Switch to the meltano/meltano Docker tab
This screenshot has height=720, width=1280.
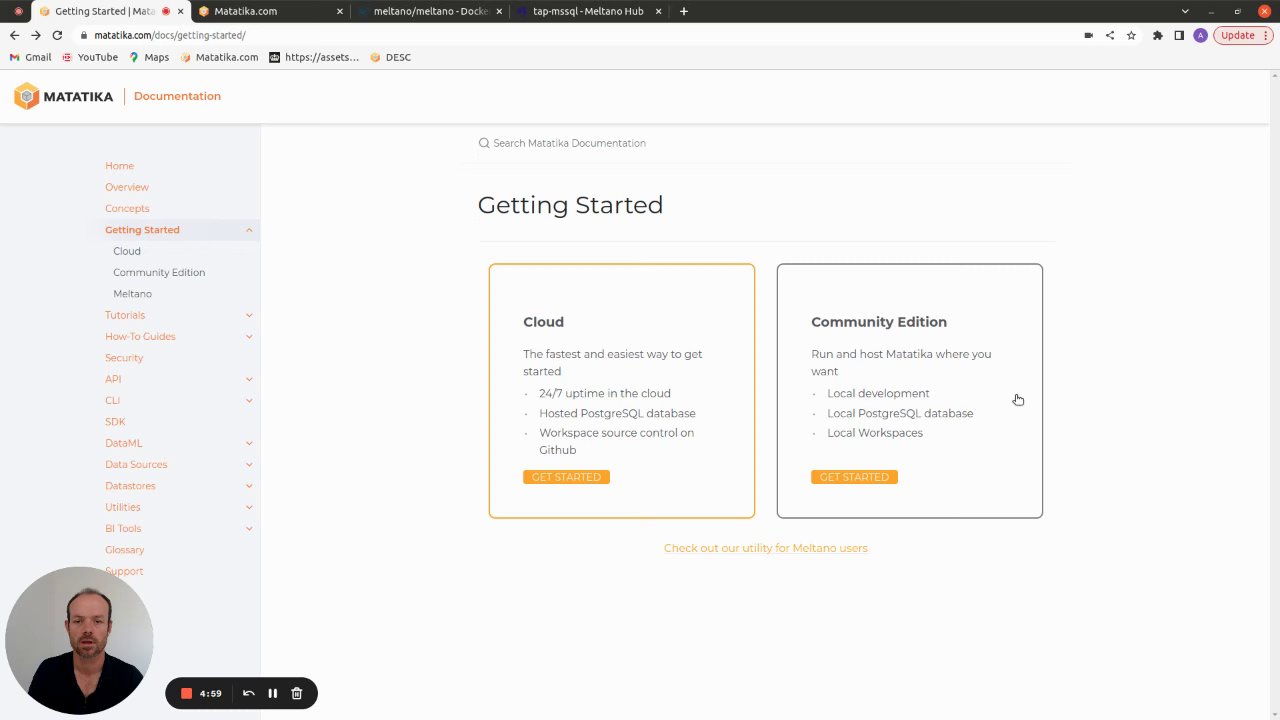pos(430,11)
